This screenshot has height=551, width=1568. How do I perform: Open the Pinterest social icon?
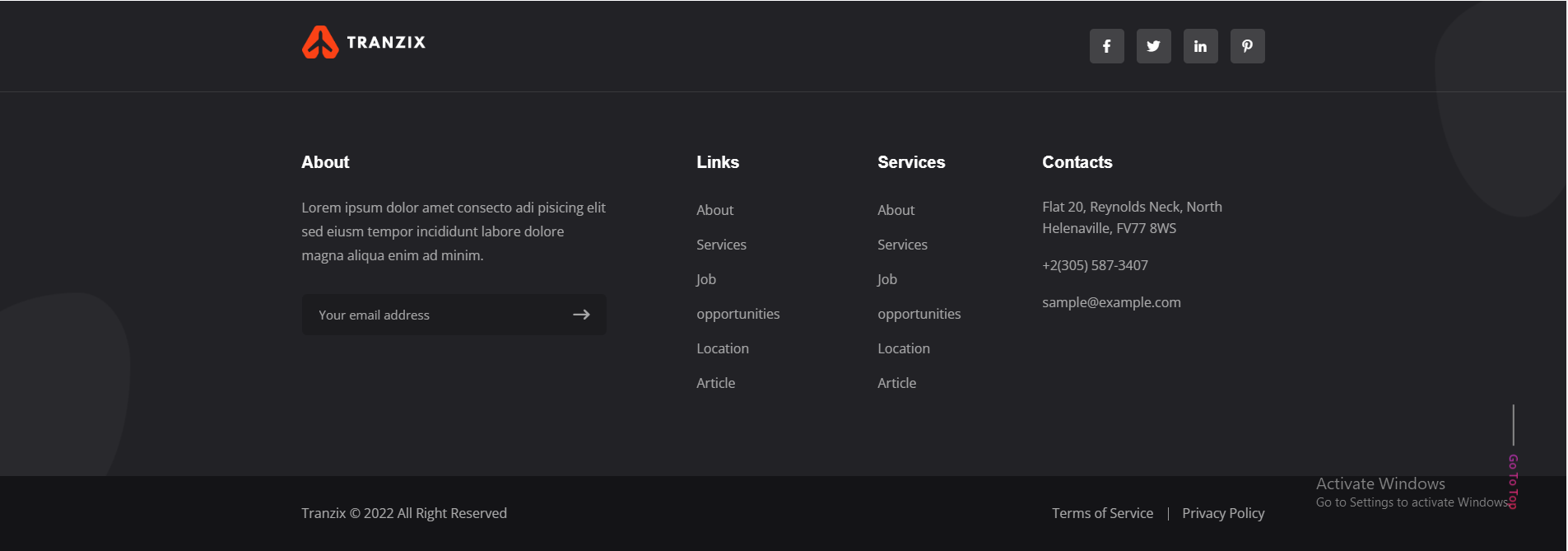tap(1247, 46)
